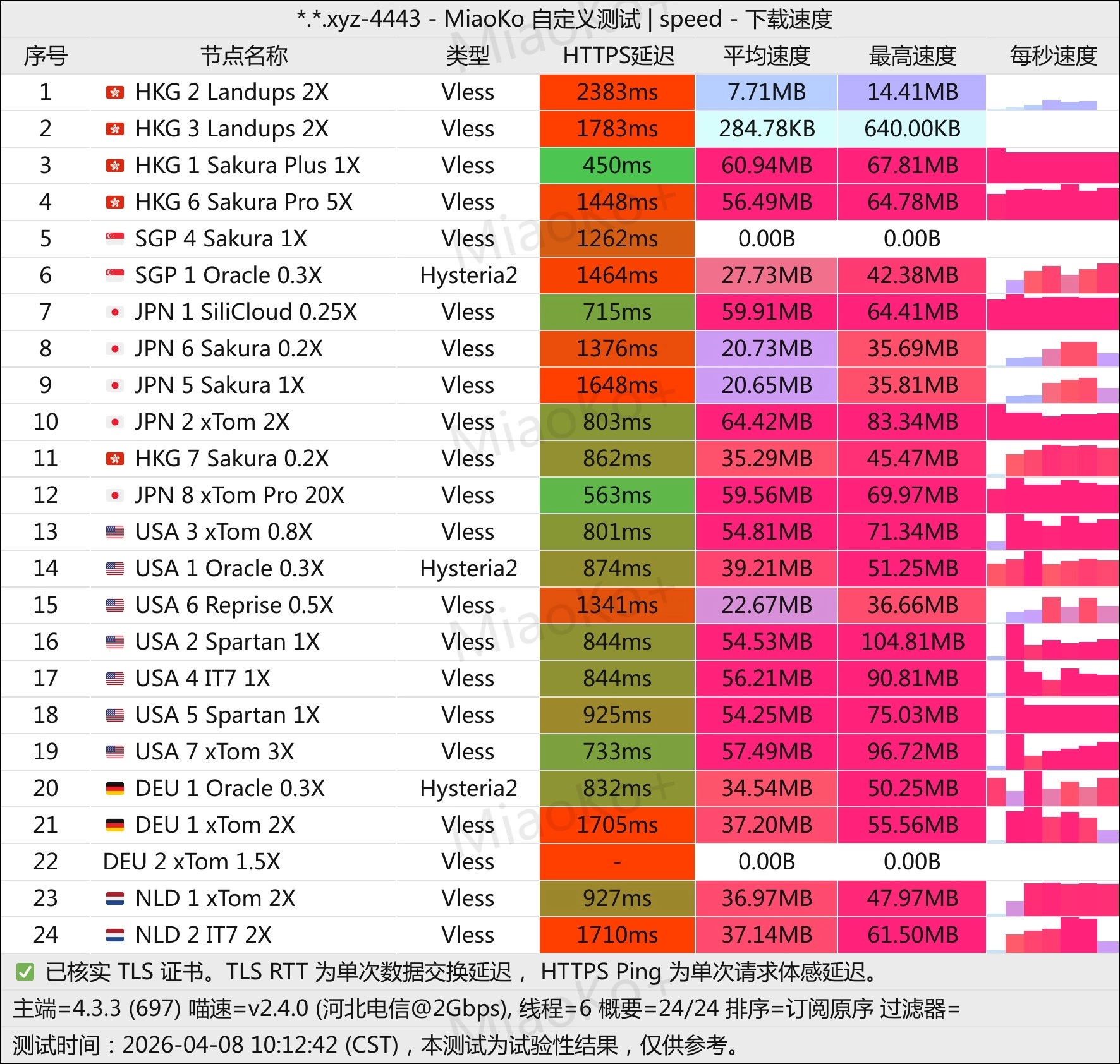This screenshot has width=1120, height=1064.
Task: Open the 类型 column header dropdown
Action: (468, 56)
